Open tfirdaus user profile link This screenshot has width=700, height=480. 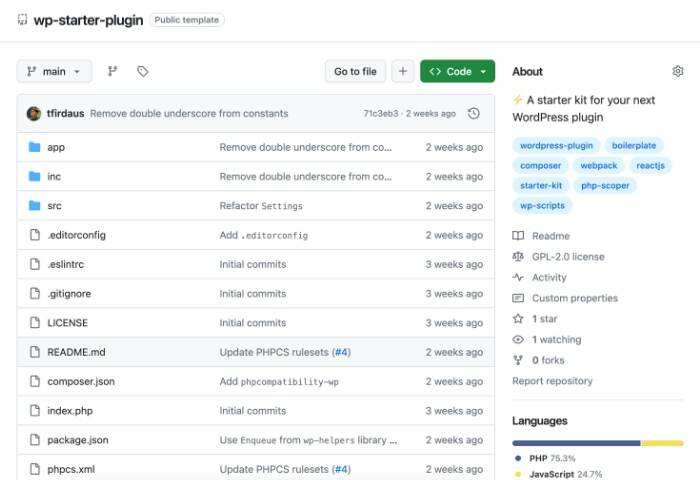click(65, 113)
